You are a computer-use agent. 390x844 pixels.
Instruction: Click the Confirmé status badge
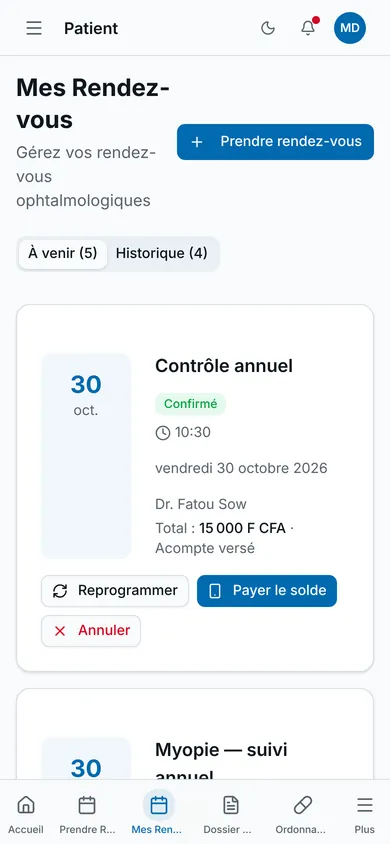point(190,404)
